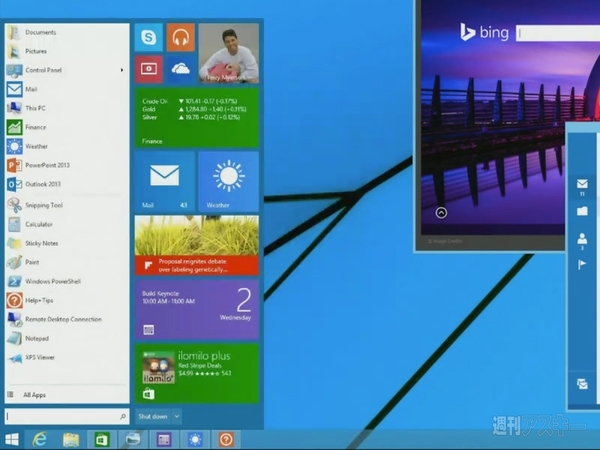Open Documents in Start menu list
600x450 pixels.
pos(67,33)
